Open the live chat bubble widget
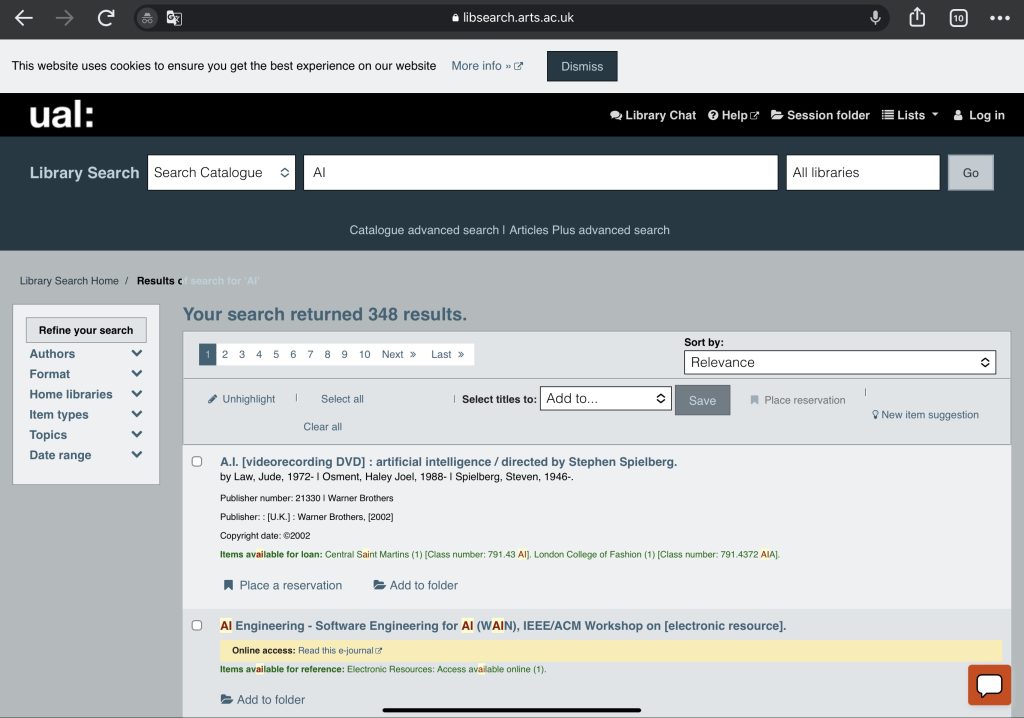1024x718 pixels. [989, 685]
